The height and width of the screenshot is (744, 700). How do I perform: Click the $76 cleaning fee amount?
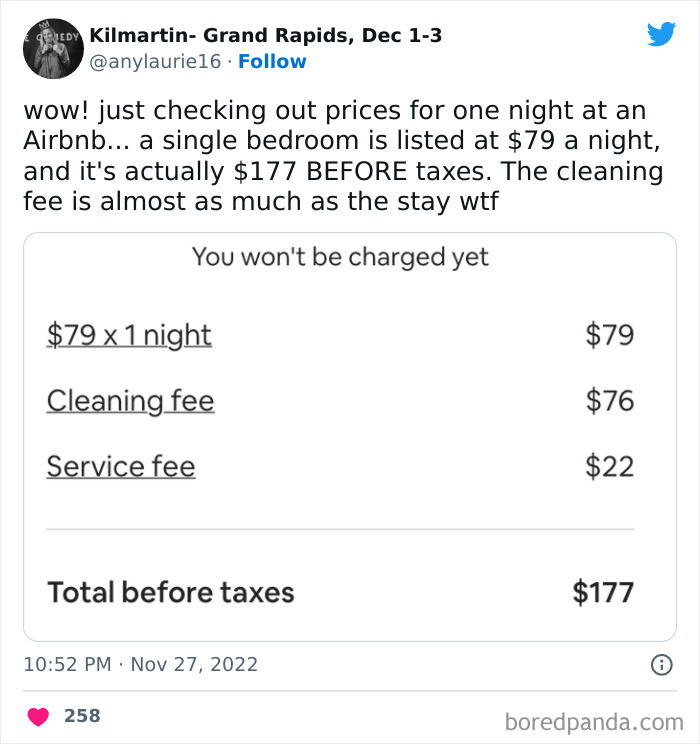(610, 401)
